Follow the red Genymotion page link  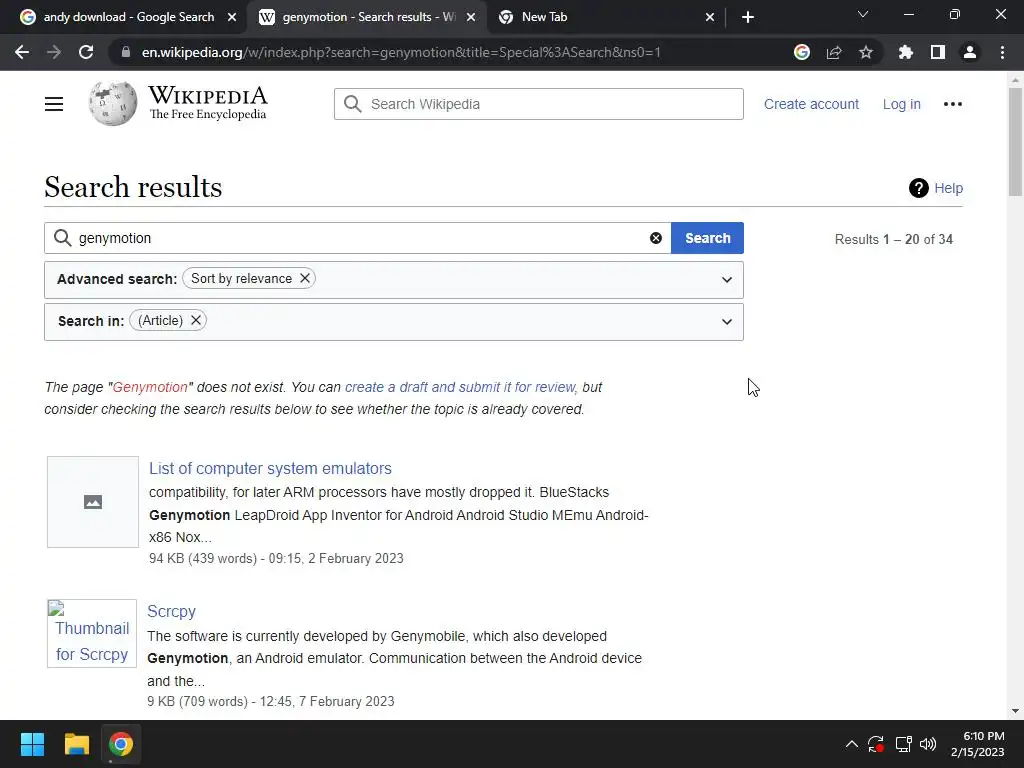[150, 387]
